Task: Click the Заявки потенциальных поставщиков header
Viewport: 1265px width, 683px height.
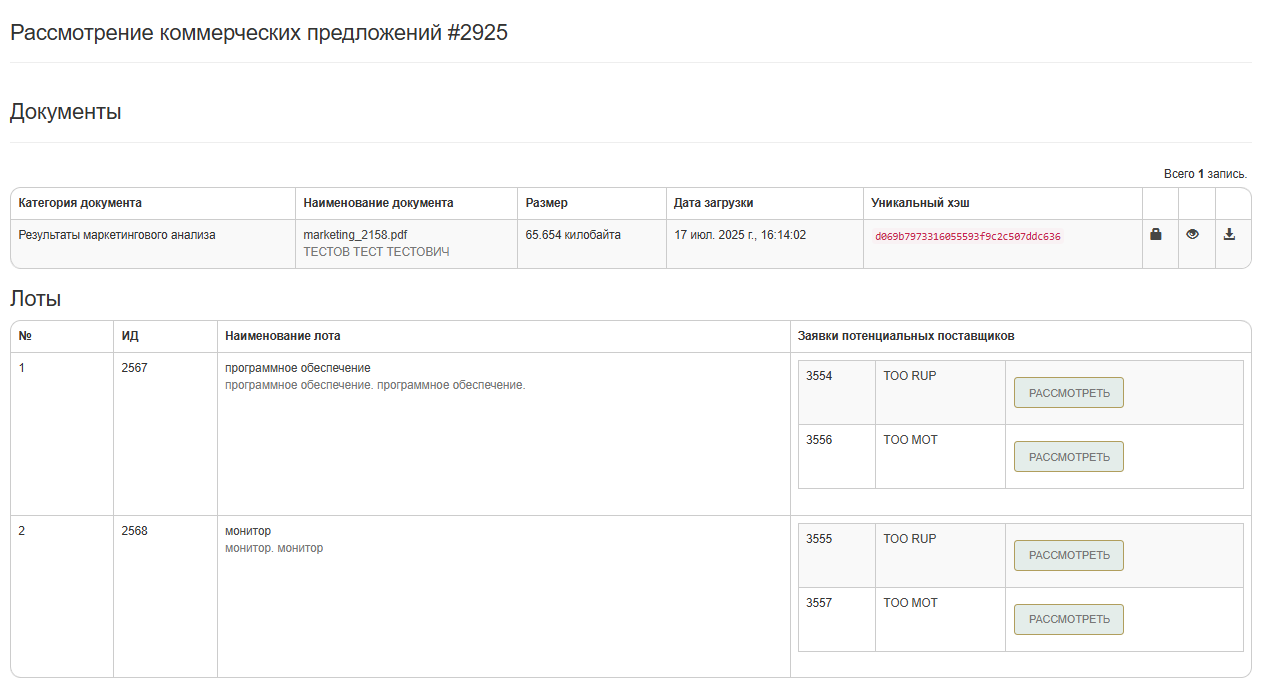Action: click(906, 336)
